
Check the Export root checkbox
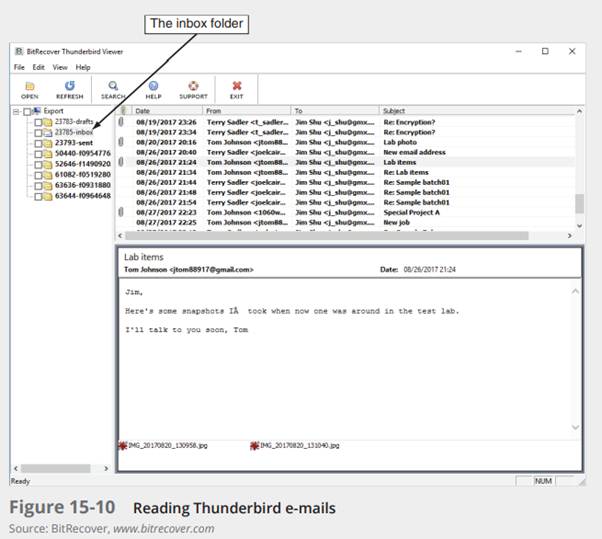point(27,112)
